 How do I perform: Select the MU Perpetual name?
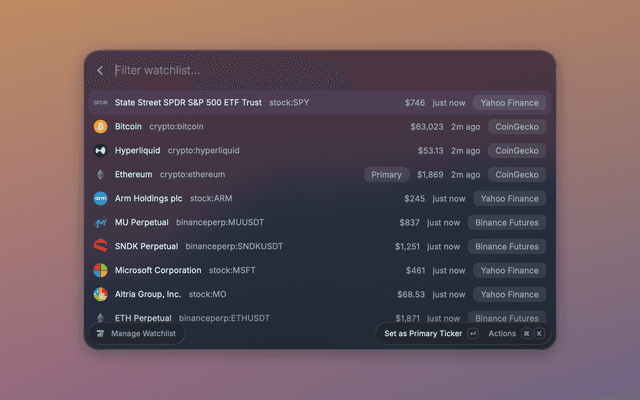[142, 222]
